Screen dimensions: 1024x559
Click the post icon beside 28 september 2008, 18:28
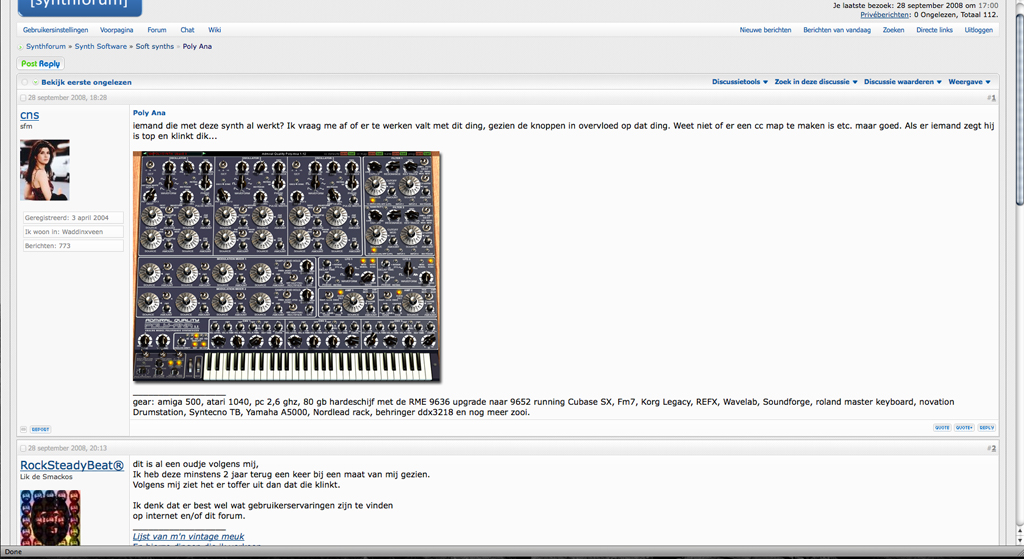pyautogui.click(x=23, y=98)
